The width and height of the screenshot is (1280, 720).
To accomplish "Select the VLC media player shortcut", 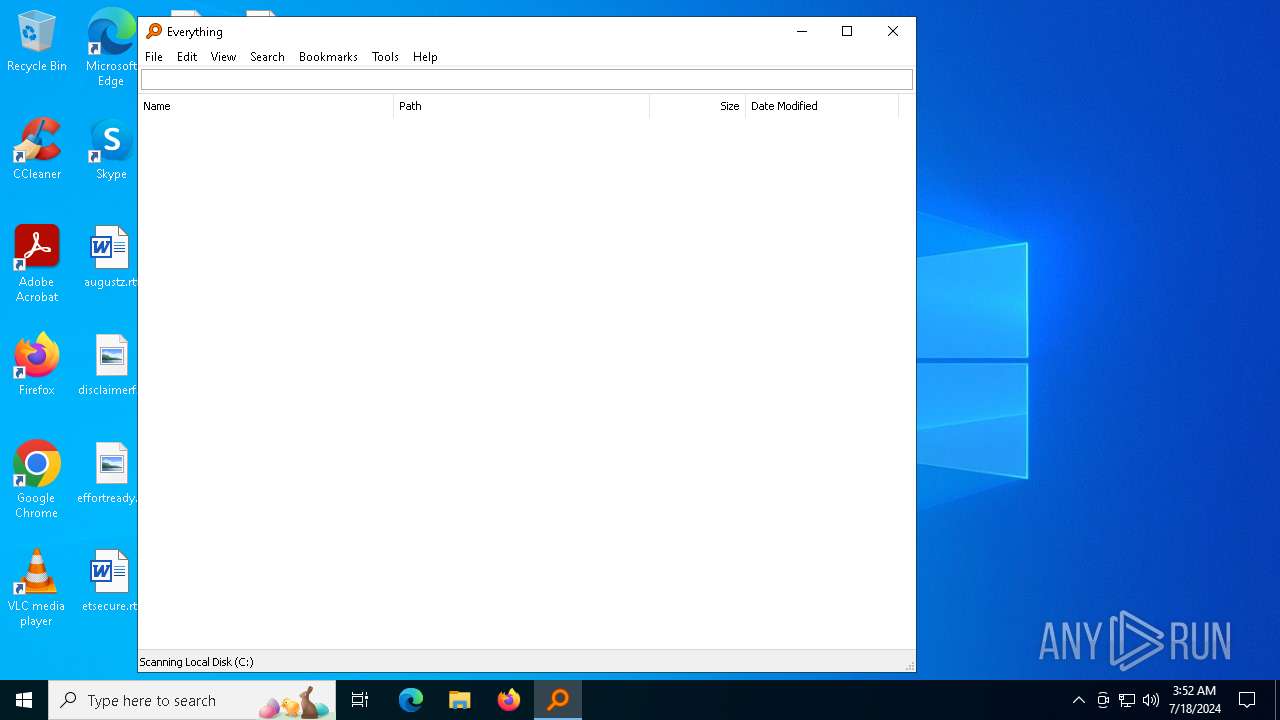I will click(x=37, y=588).
